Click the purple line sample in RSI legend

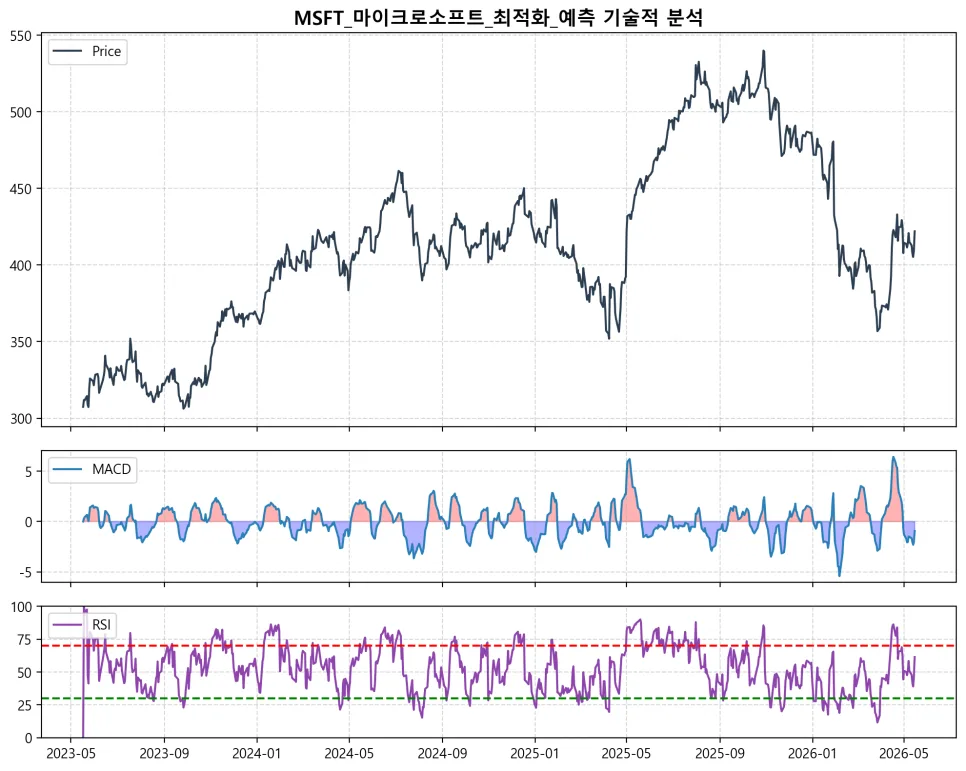[68, 625]
